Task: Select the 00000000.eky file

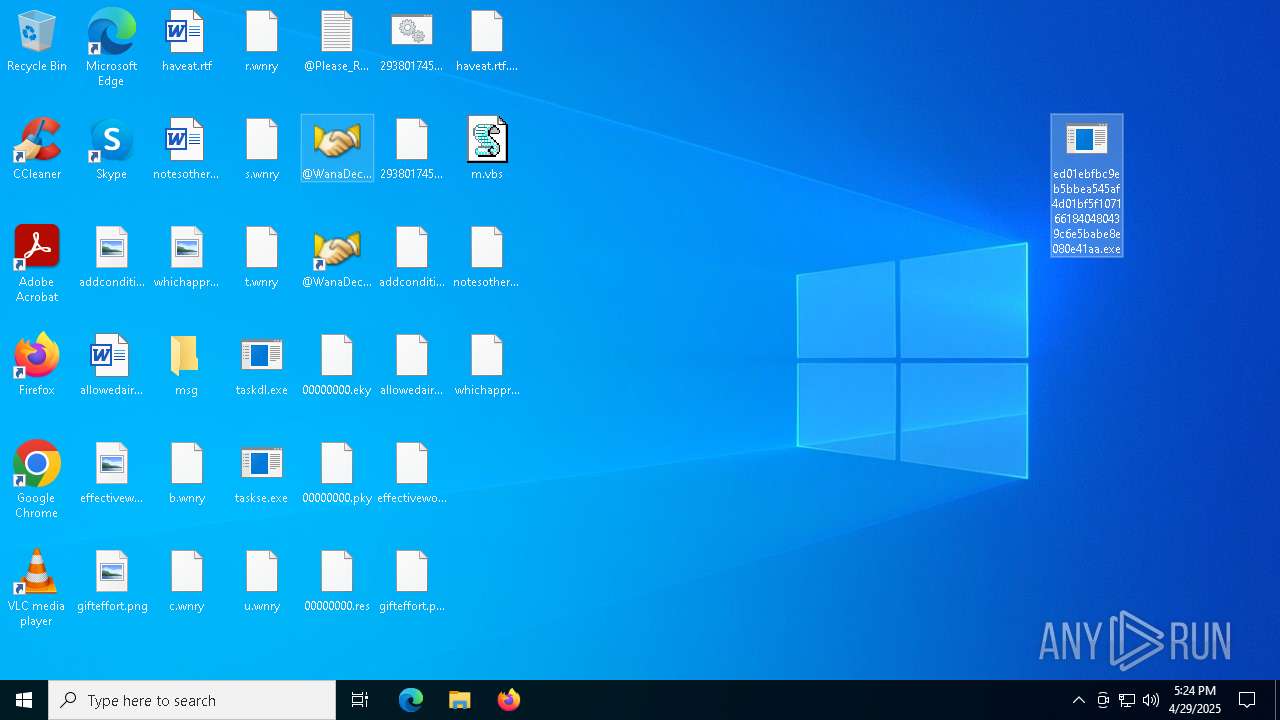Action: click(x=337, y=366)
